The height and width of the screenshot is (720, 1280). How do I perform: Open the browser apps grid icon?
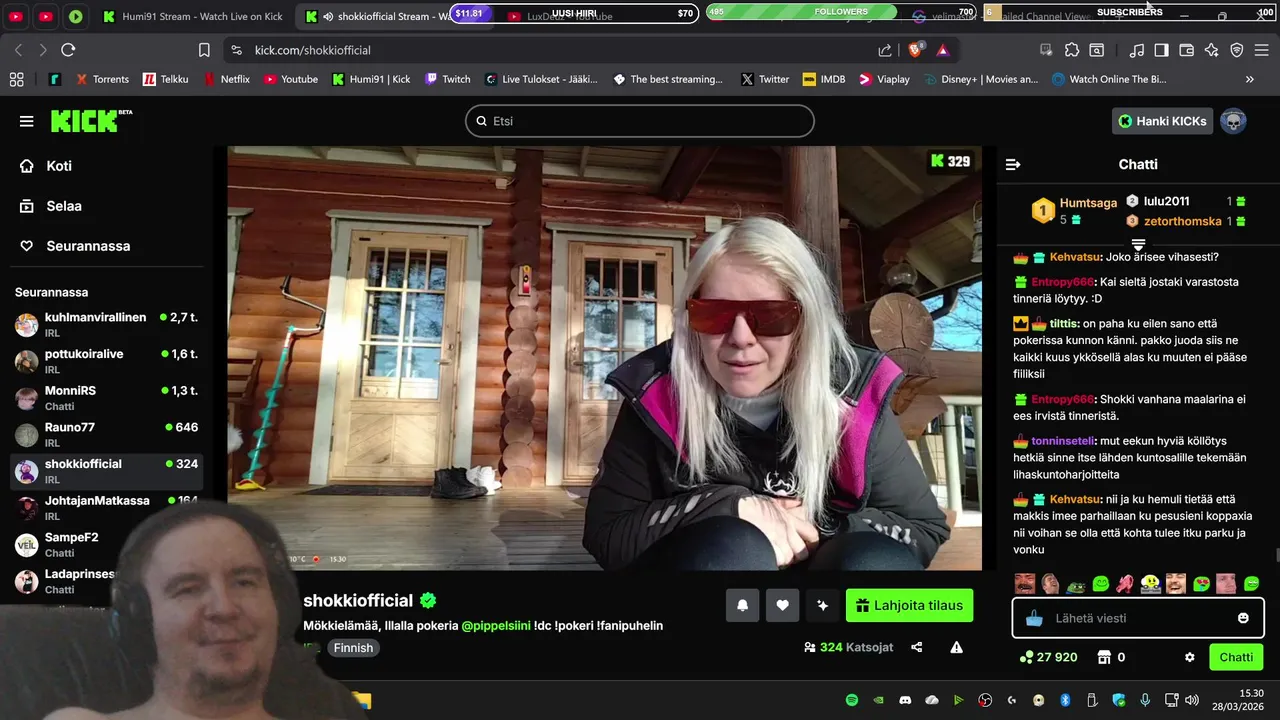(16, 79)
